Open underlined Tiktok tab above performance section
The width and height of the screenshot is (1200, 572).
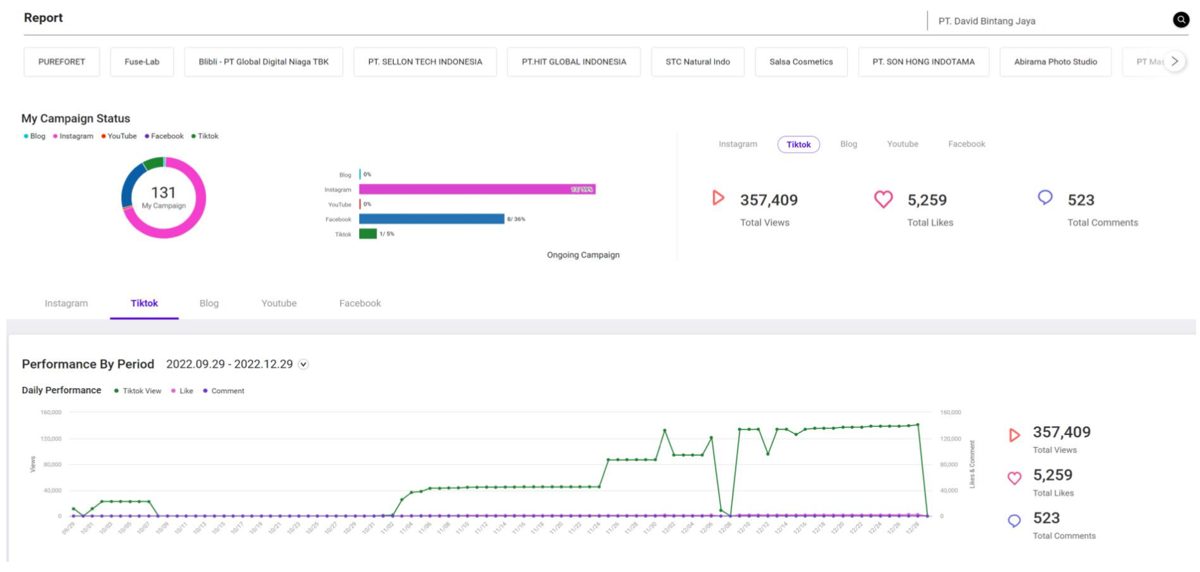(x=144, y=303)
